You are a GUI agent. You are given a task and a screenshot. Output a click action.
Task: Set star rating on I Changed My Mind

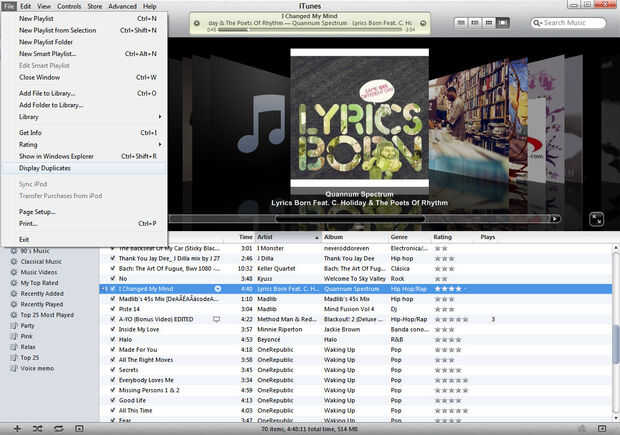450,289
